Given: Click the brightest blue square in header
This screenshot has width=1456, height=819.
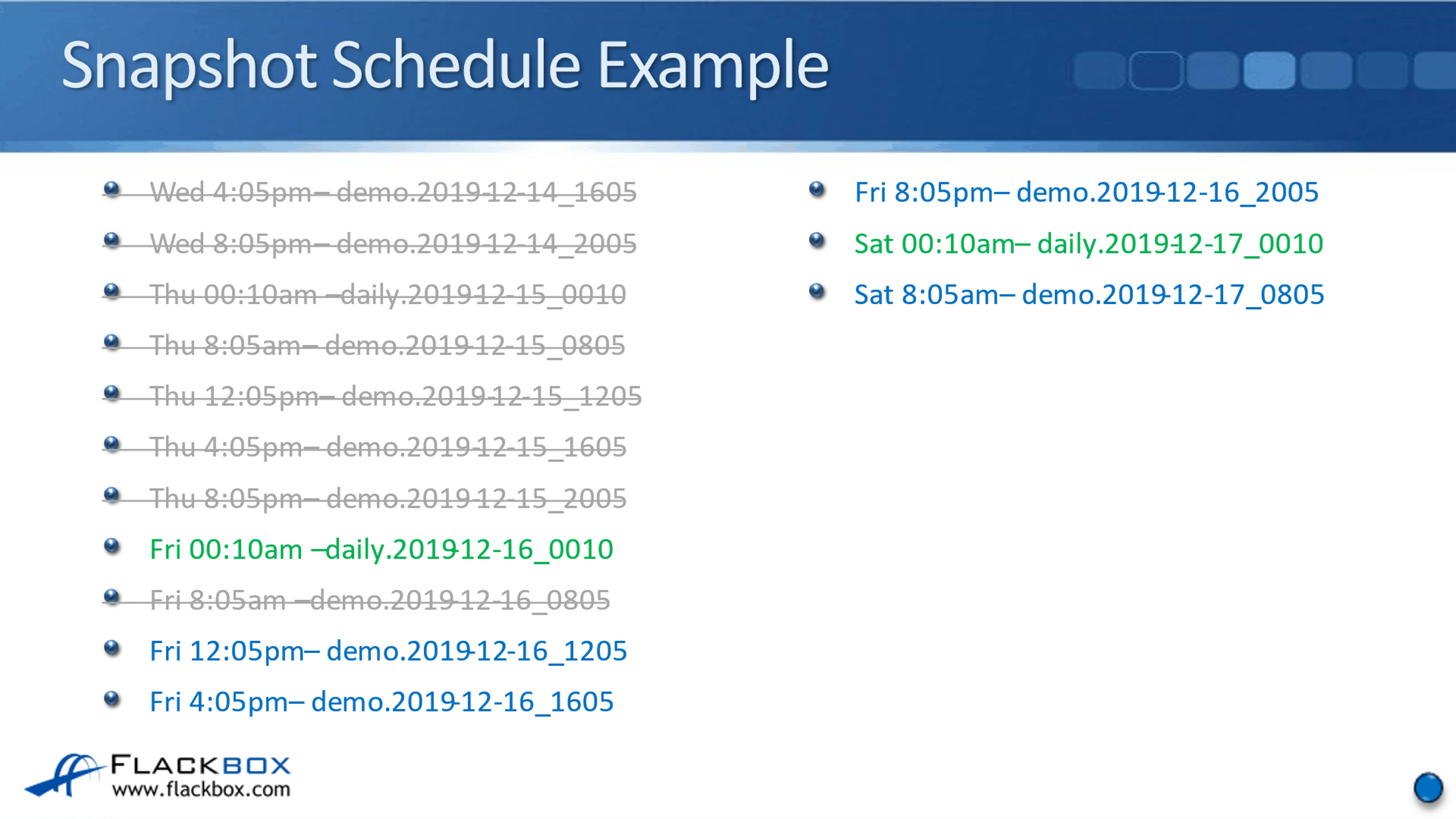Looking at the screenshot, I should click(x=1270, y=70).
